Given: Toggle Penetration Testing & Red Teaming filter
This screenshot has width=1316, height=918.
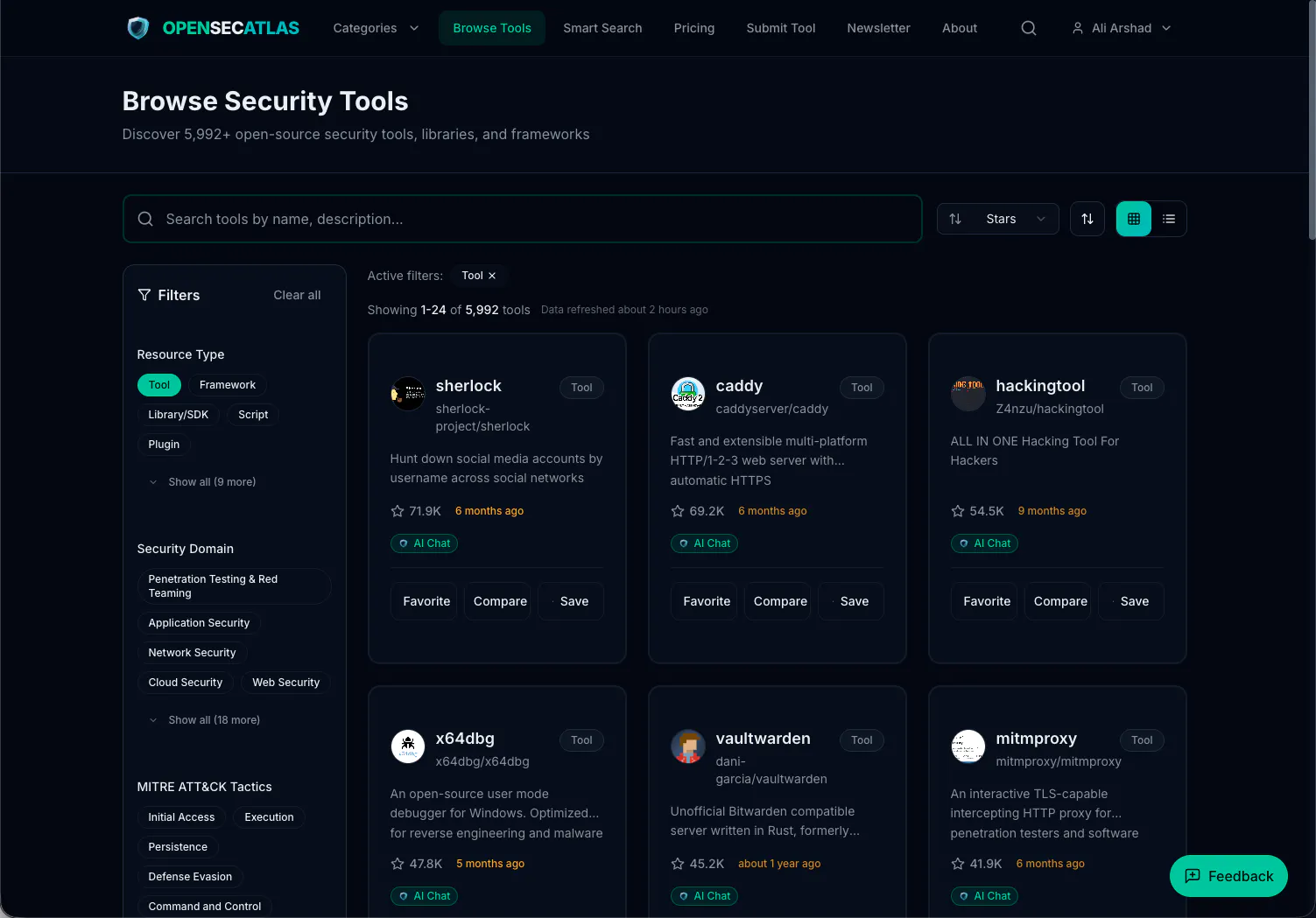Looking at the screenshot, I should tap(234, 586).
